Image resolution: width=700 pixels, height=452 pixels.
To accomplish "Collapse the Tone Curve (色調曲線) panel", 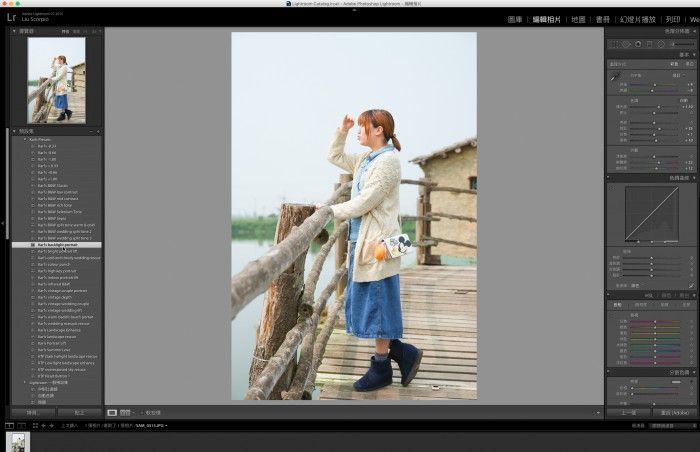I will pos(694,178).
